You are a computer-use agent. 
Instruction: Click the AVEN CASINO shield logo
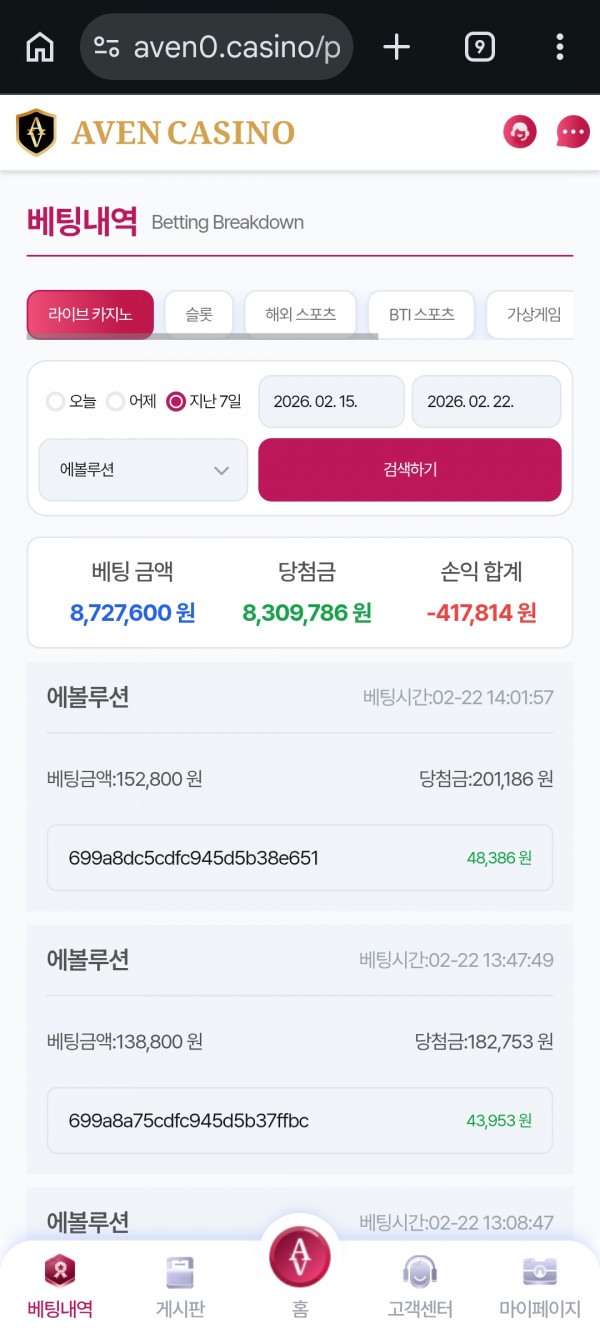point(38,131)
